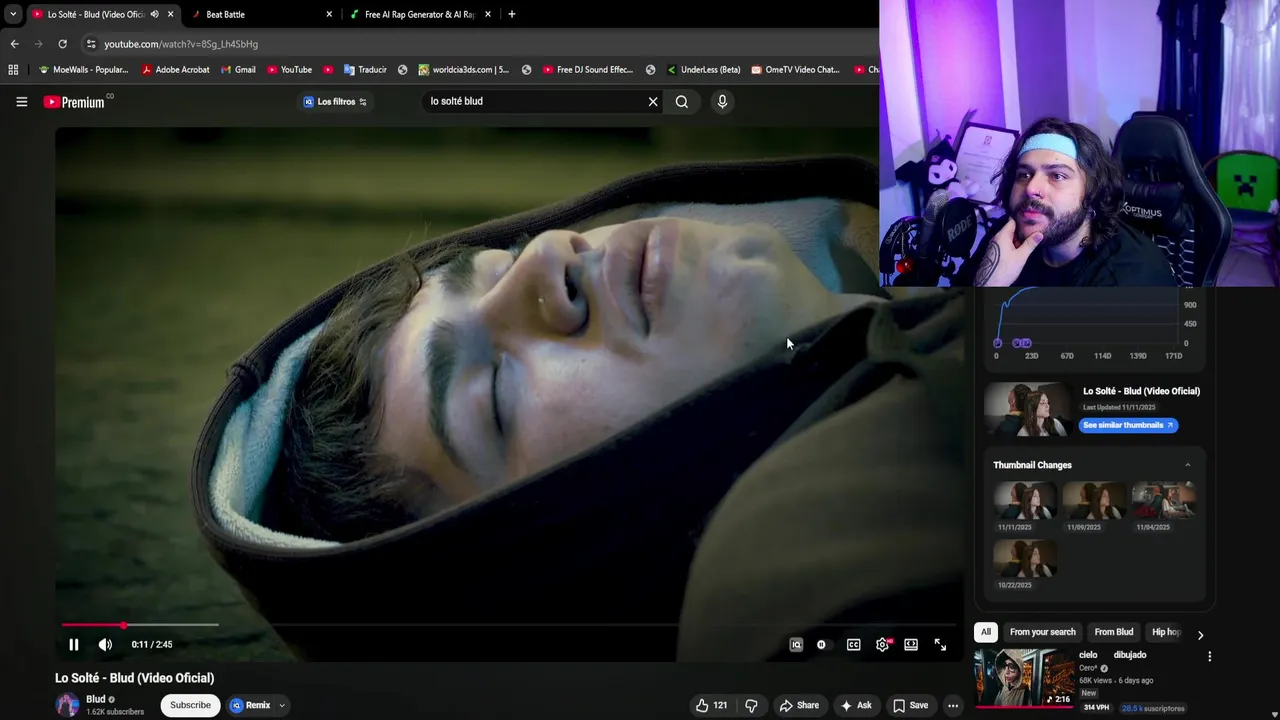Open OmeTV Video Chat bookmark
This screenshot has width=1280, height=720.
click(x=796, y=70)
